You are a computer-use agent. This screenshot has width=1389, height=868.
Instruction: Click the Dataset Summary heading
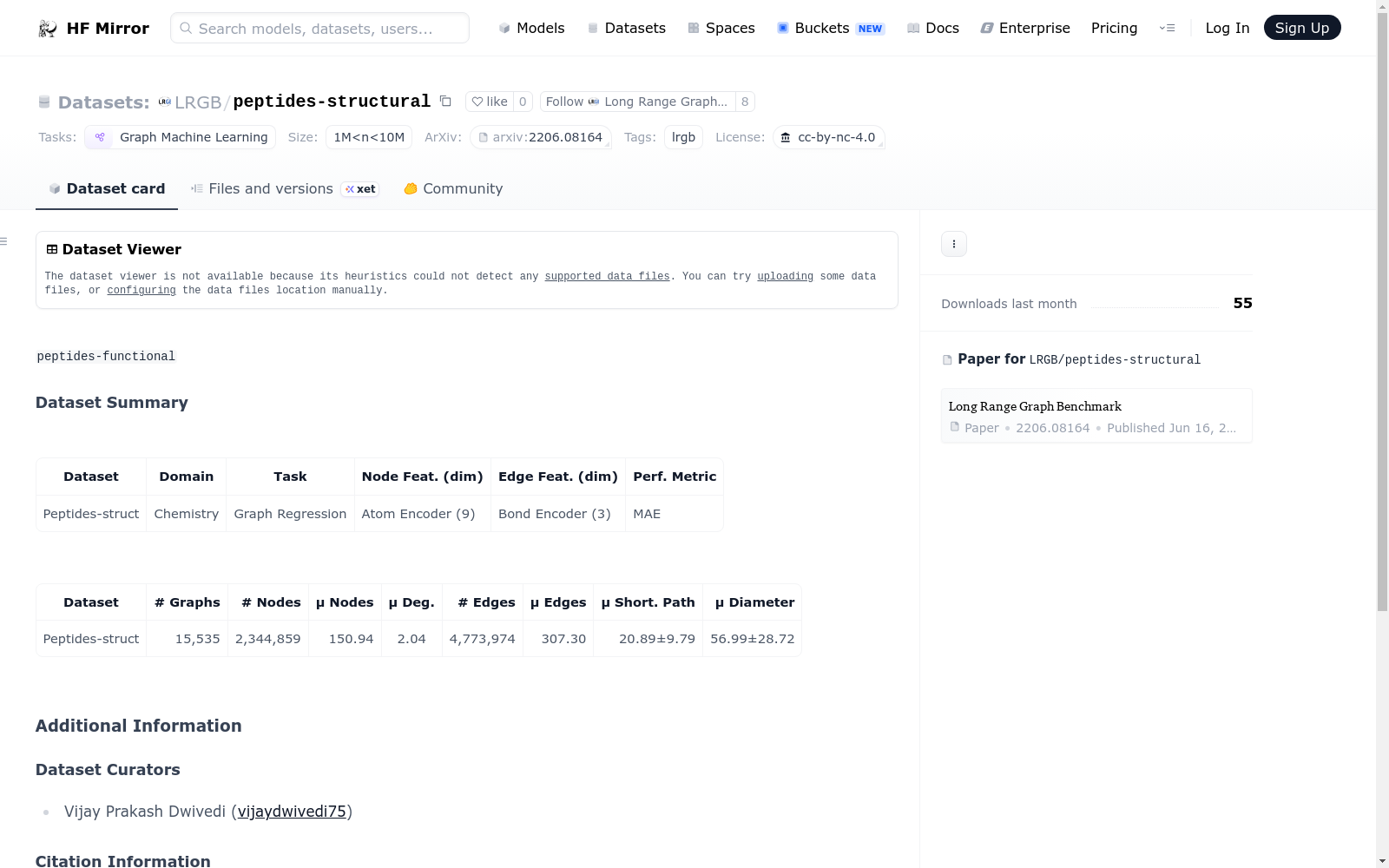pyautogui.click(x=112, y=403)
